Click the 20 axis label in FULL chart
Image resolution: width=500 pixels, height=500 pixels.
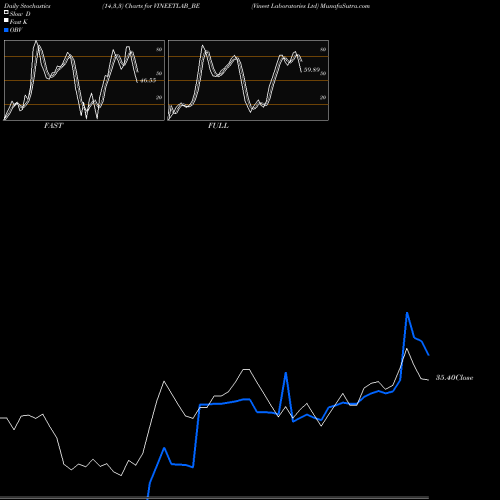(x=323, y=97)
